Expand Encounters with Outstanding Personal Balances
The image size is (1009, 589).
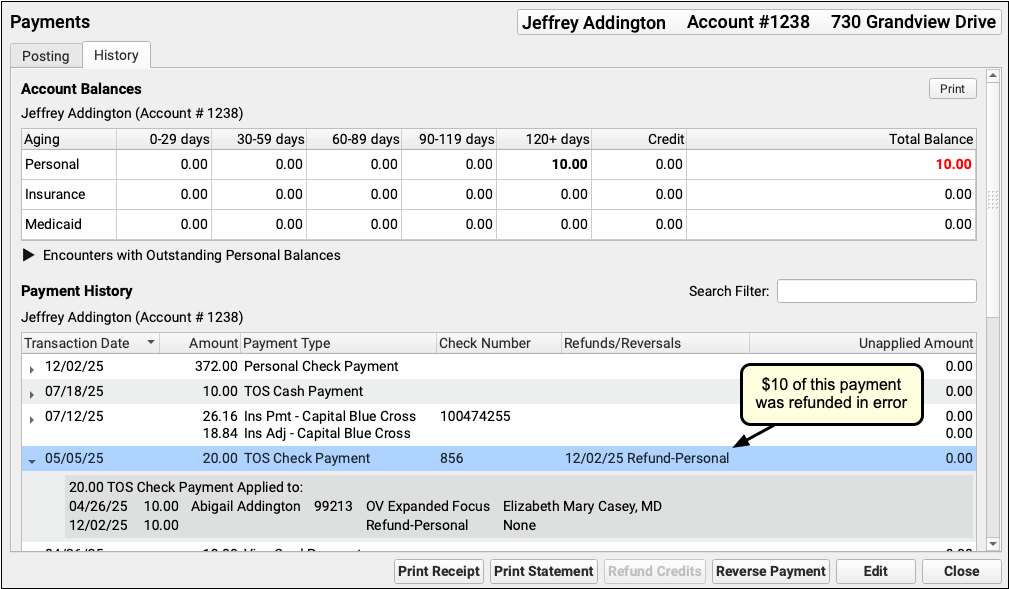point(28,255)
